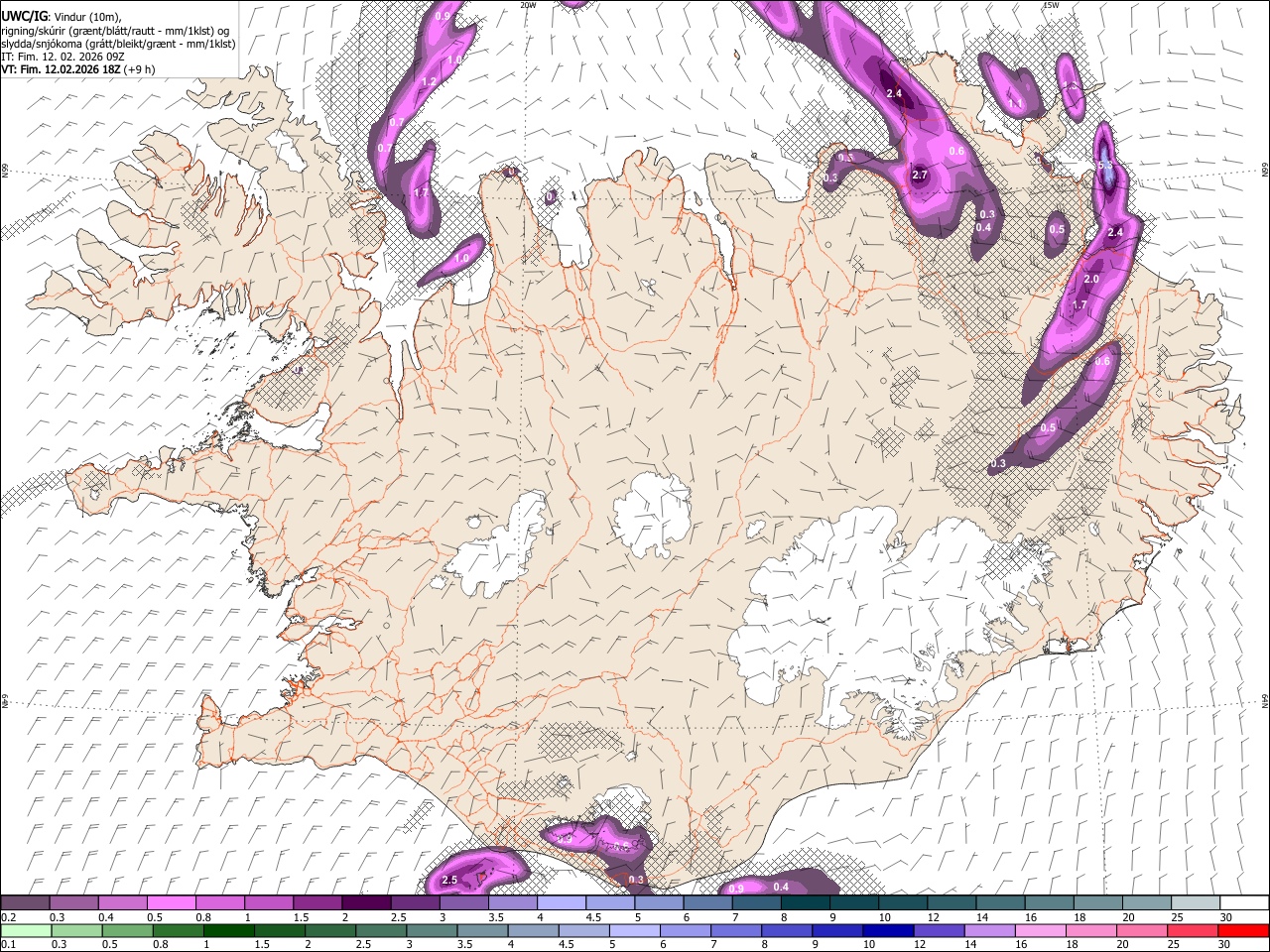Screen dimensions: 1270x952
Task: Click the 0.2 label under top legend row
Action: tap(8, 917)
